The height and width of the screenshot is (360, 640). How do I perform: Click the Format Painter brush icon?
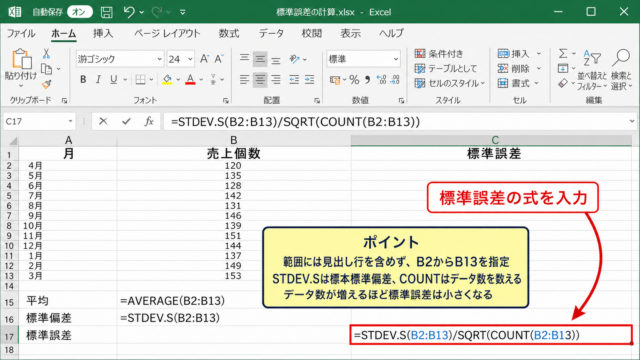(x=47, y=84)
